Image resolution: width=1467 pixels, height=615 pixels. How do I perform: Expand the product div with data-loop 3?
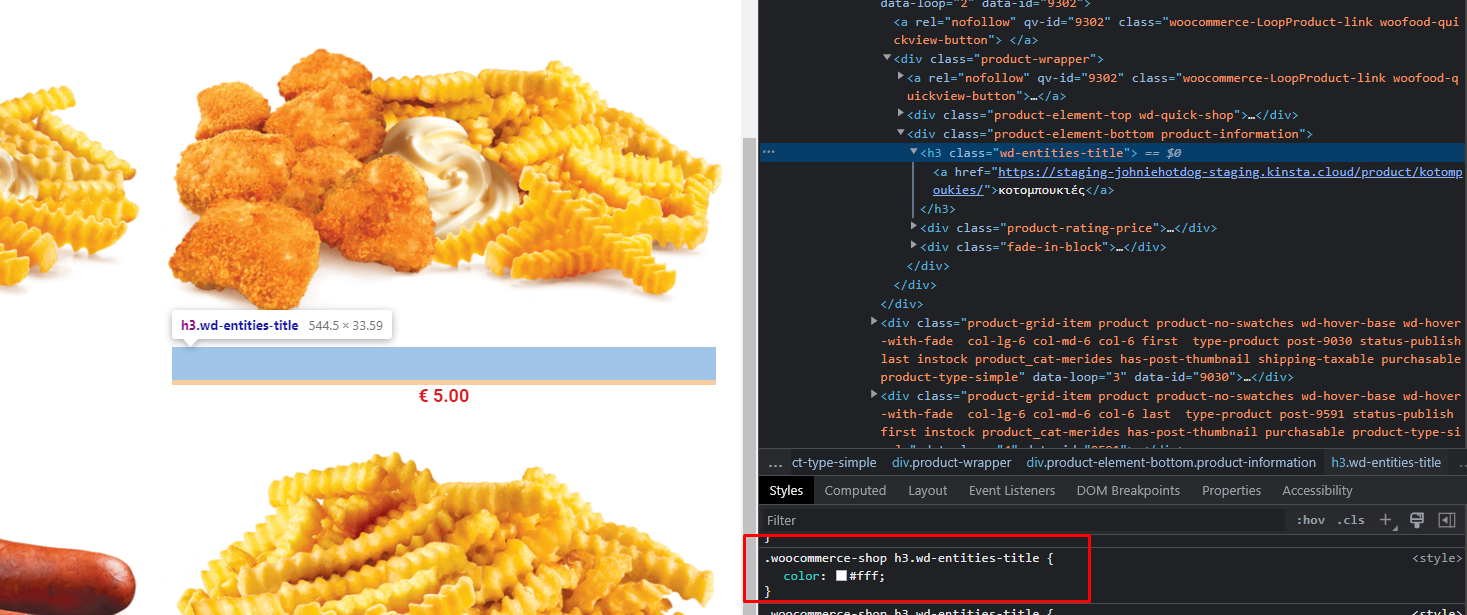point(874,322)
